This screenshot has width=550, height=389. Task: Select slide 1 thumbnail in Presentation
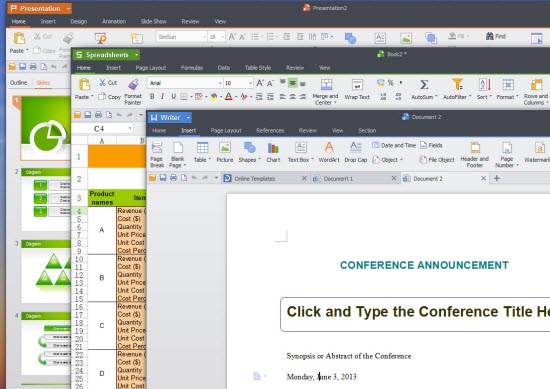(x=46, y=128)
